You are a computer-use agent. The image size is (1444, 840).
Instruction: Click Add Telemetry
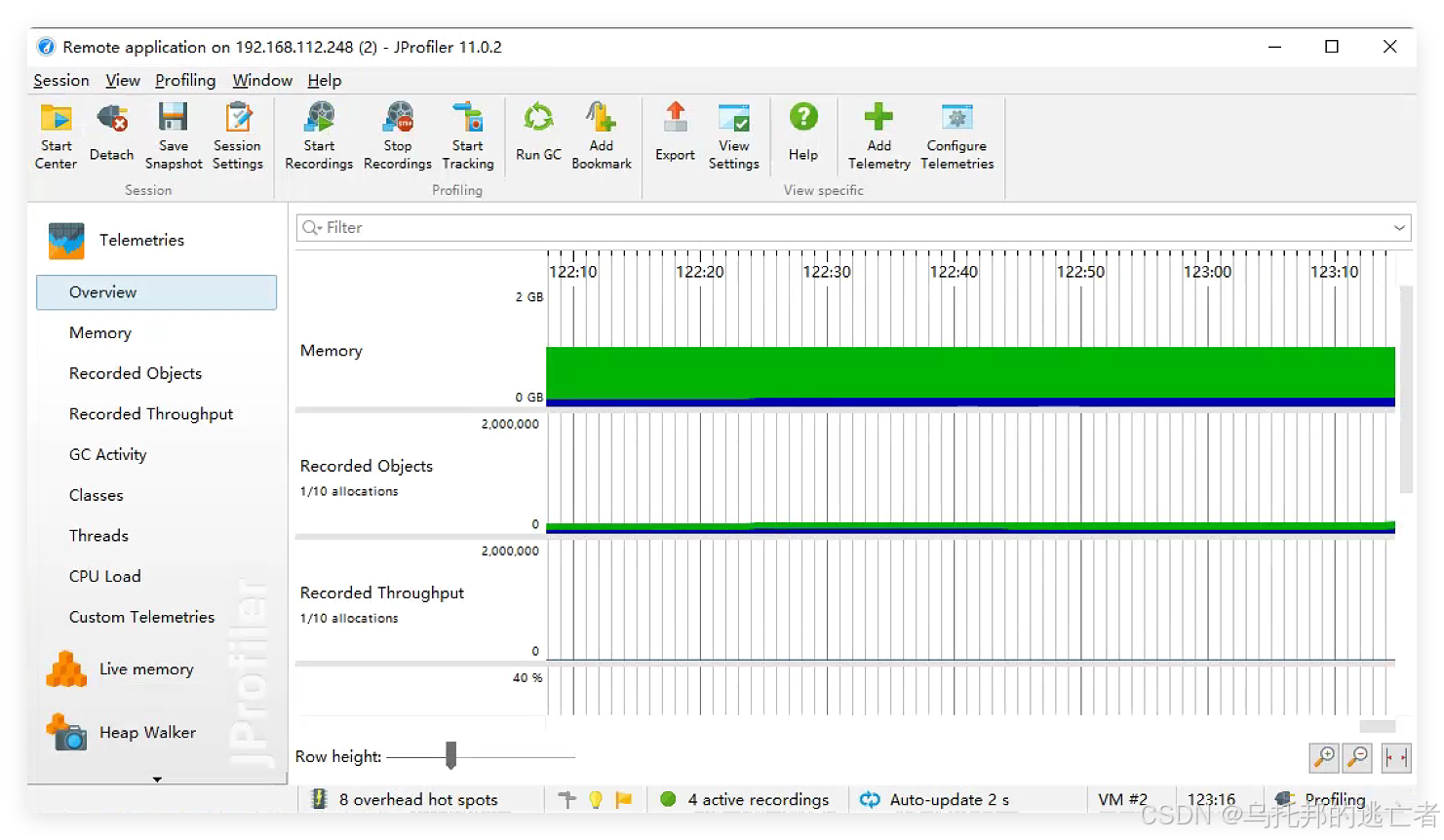878,136
